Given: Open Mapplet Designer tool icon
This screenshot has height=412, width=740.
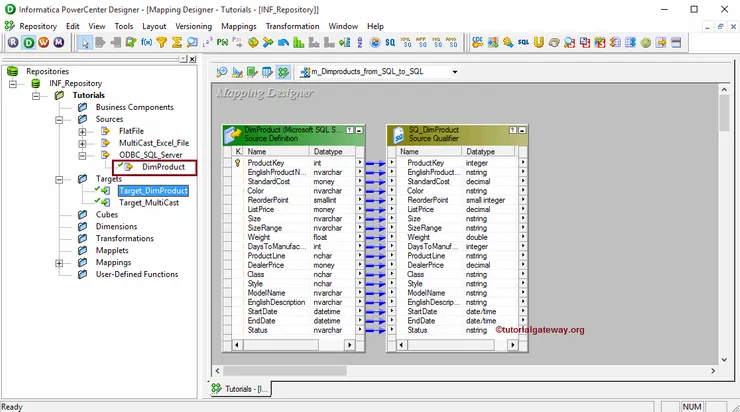Looking at the screenshot, I should pos(267,72).
